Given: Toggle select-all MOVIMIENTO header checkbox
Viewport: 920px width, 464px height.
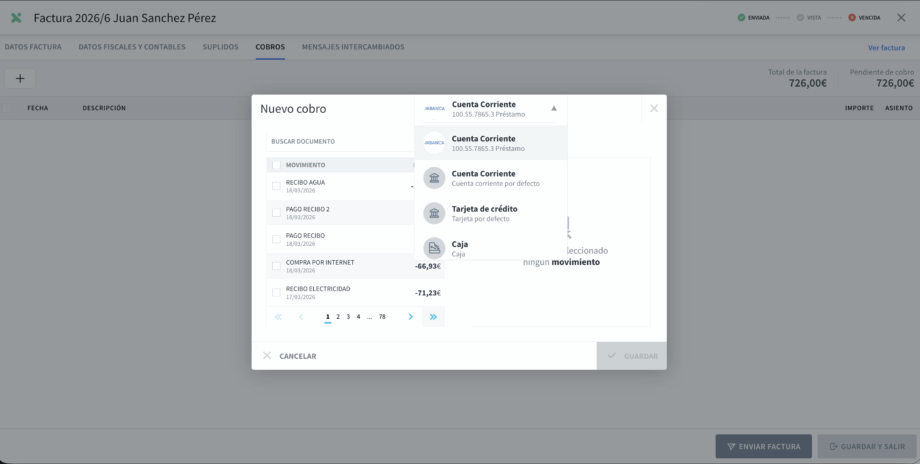Looking at the screenshot, I should pos(276,165).
